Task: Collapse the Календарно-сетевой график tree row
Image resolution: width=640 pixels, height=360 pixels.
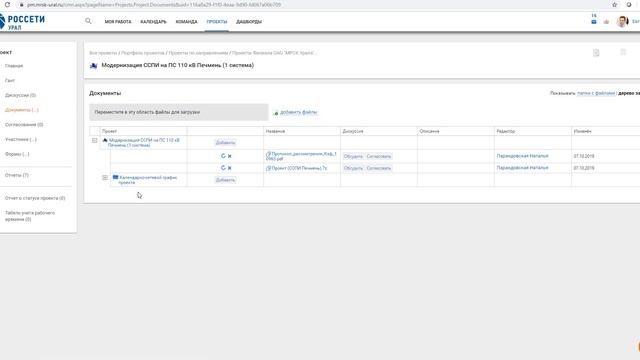Action: click(105, 178)
